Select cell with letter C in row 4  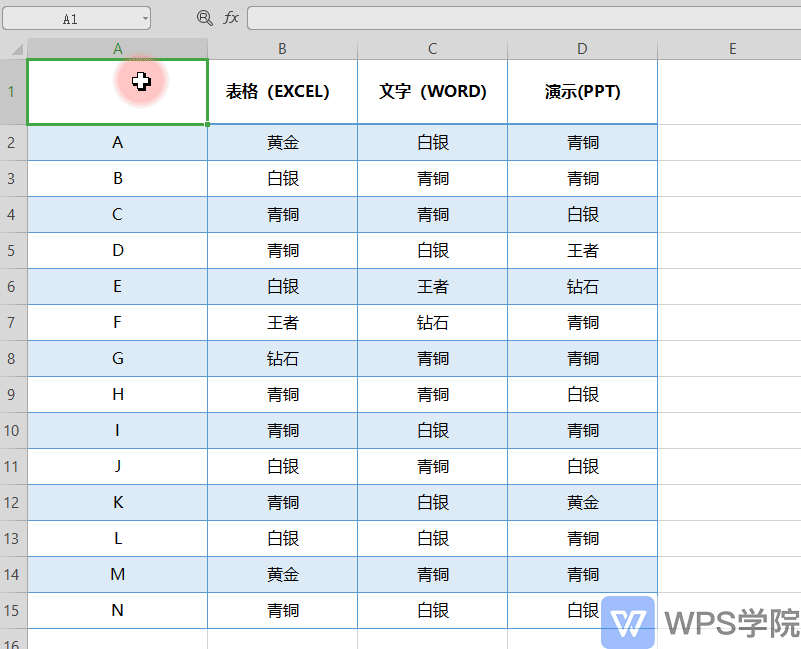click(117, 215)
